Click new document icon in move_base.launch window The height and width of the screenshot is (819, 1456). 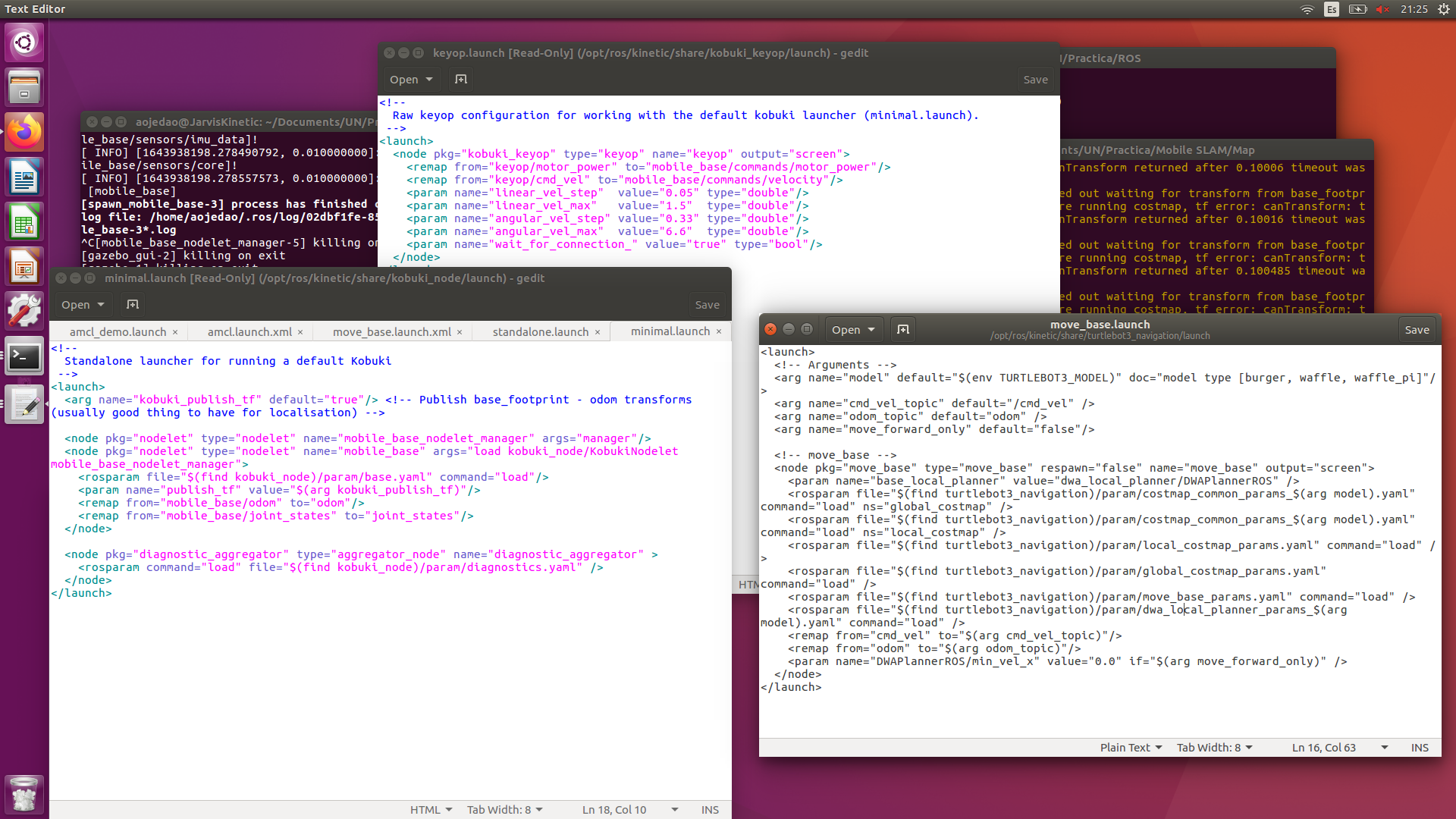coord(902,329)
